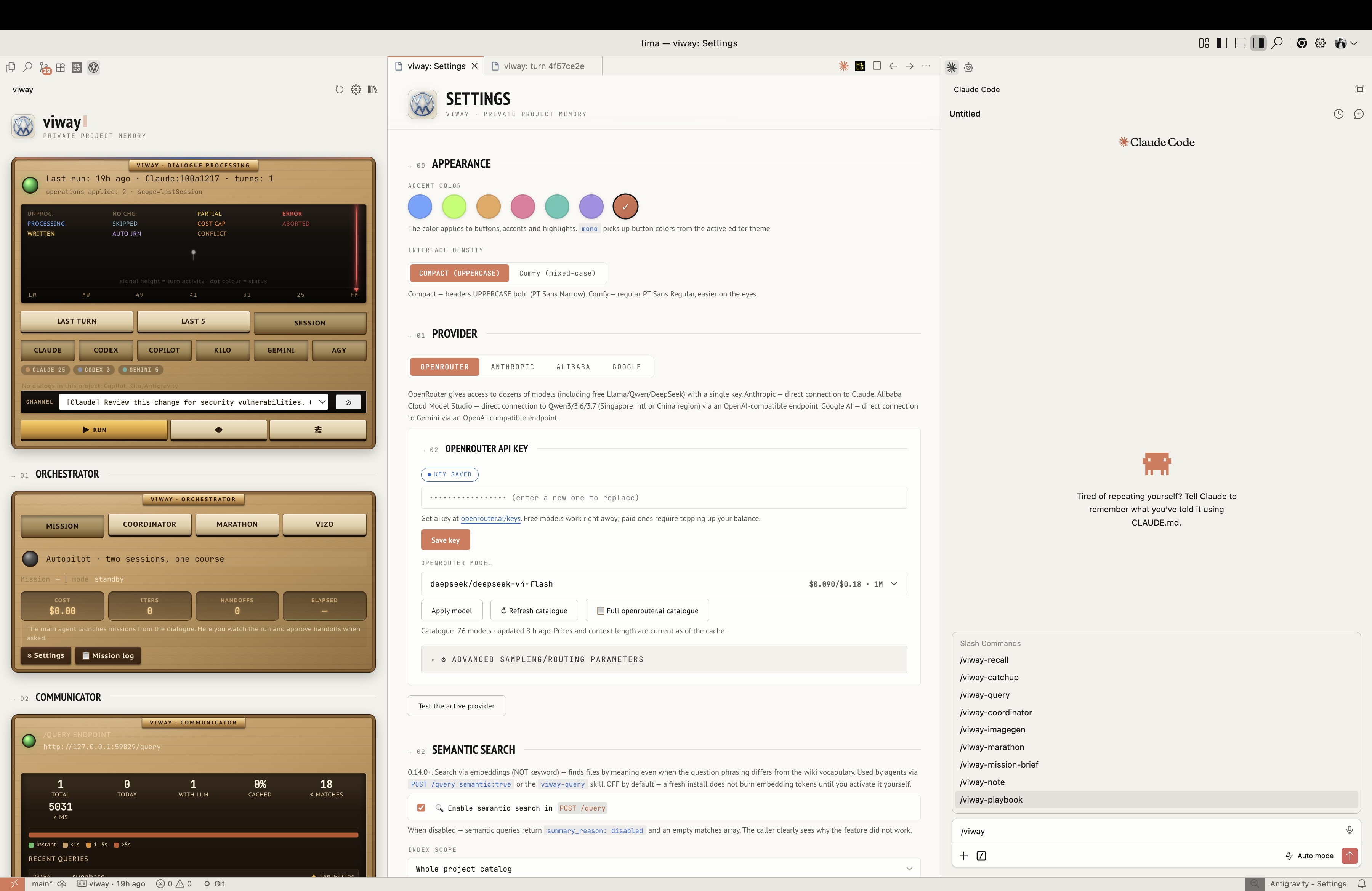Screen dimensions: 1372x891
Task: Select the ALIBABA provider tab
Action: (x=573, y=367)
